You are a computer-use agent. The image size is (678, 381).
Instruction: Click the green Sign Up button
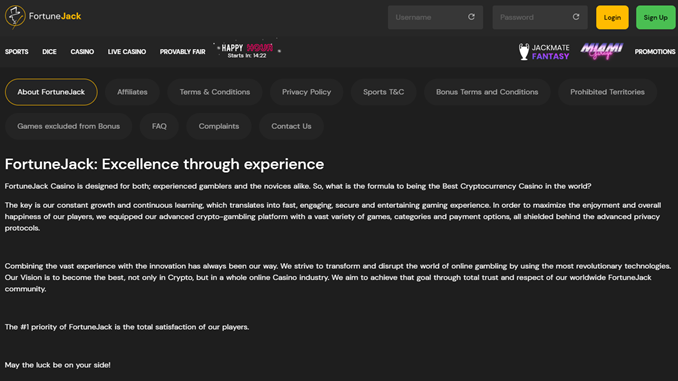656,17
